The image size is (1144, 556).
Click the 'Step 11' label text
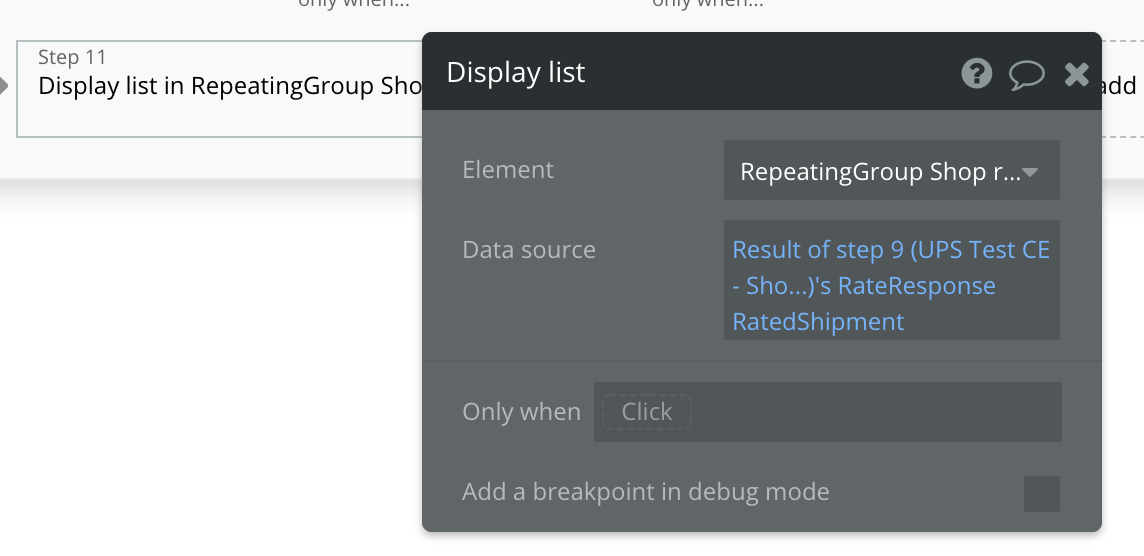click(72, 57)
